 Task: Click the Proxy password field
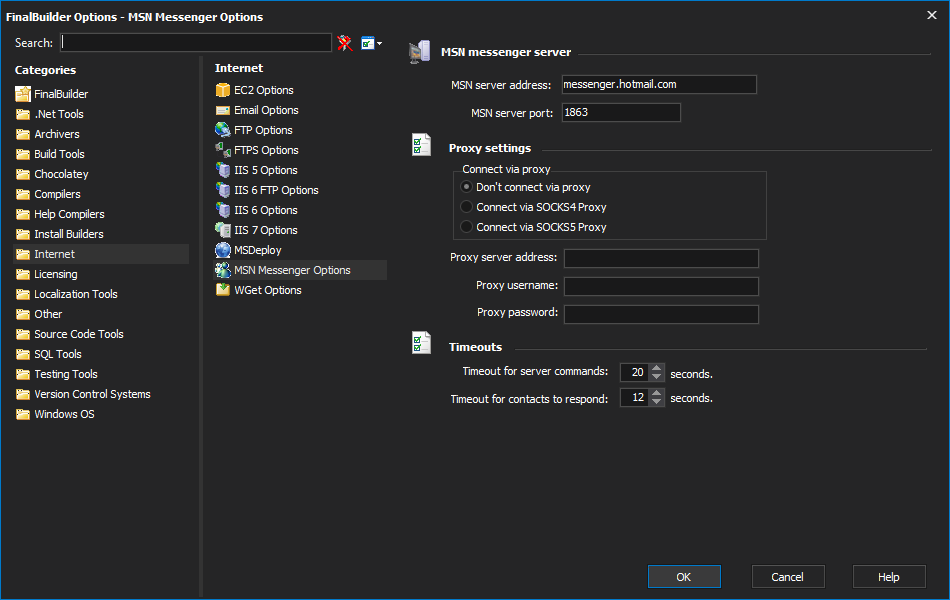[661, 314]
